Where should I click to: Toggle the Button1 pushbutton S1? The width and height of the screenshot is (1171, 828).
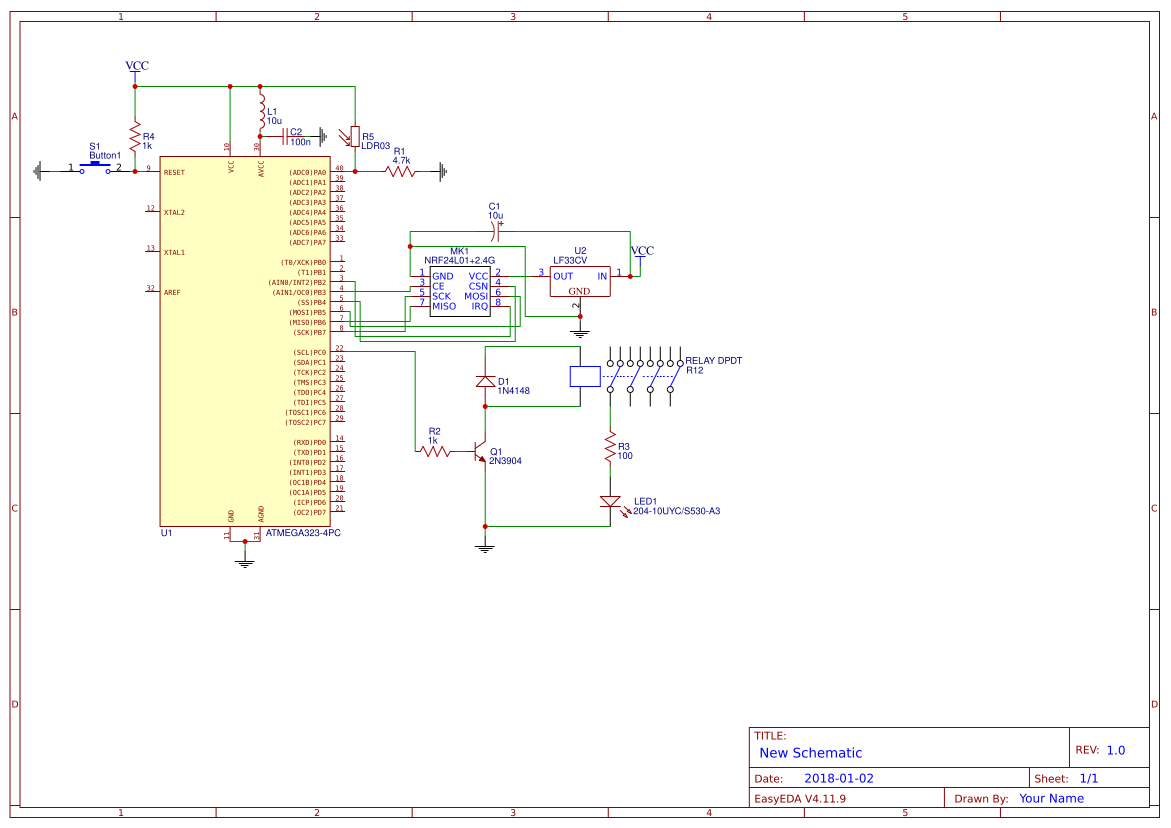point(95,166)
